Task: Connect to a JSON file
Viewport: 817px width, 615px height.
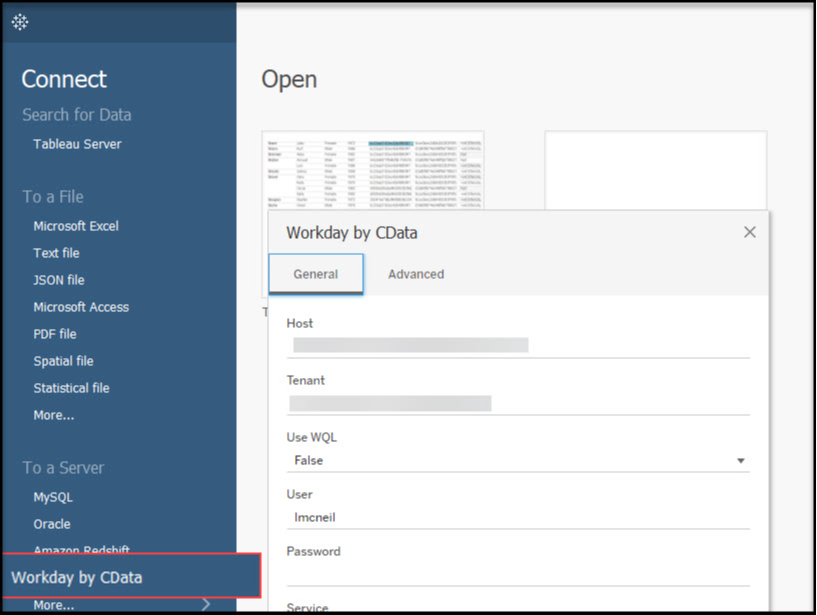Action: point(59,280)
